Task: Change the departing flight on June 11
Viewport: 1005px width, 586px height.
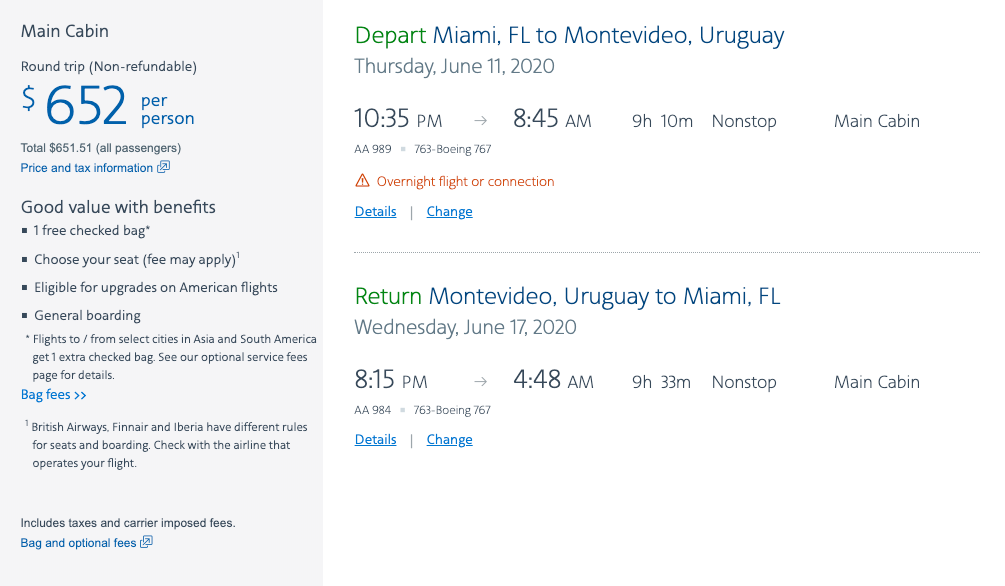Action: pyautogui.click(x=449, y=212)
